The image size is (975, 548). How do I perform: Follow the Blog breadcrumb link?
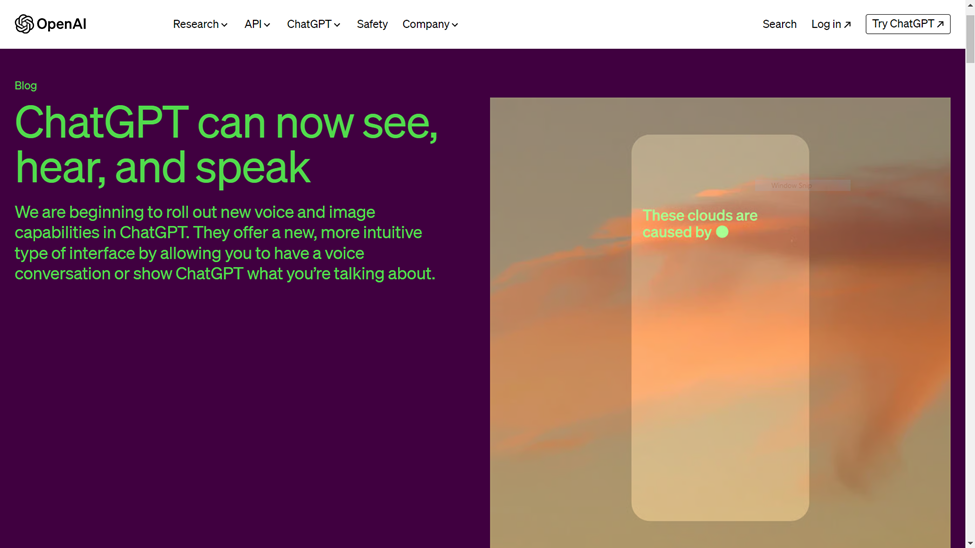(25, 85)
